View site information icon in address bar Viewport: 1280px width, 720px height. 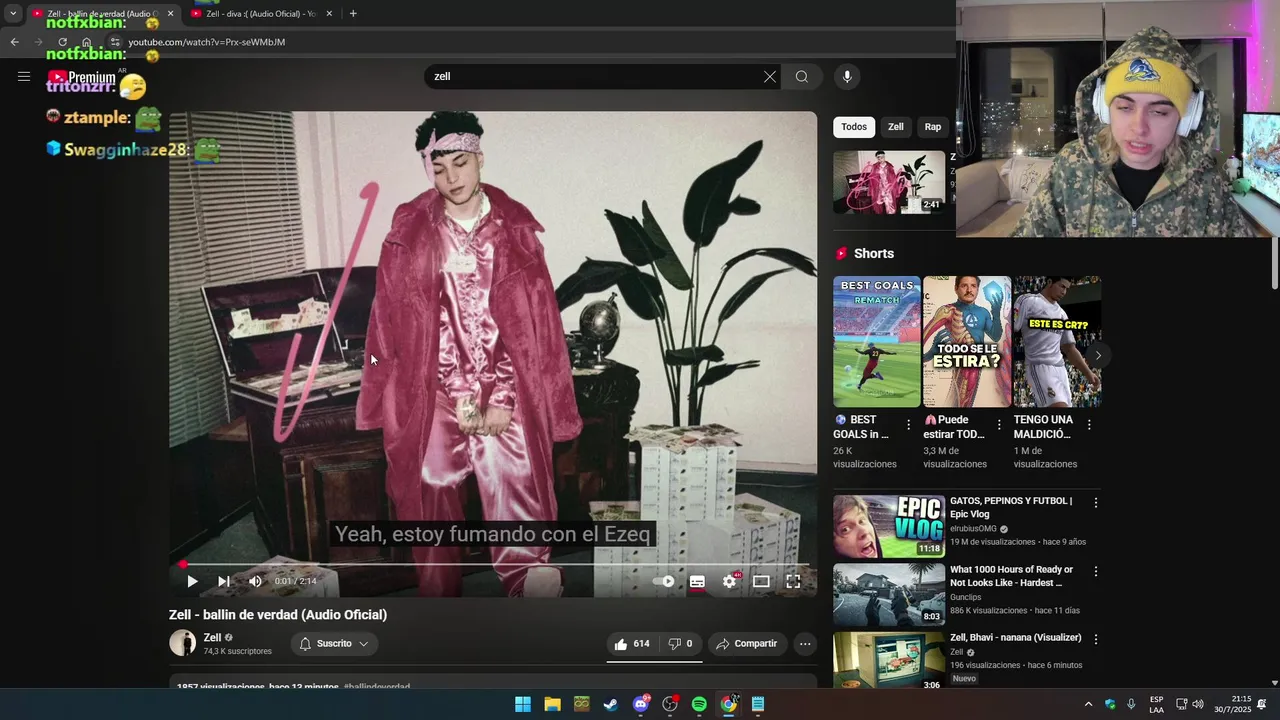coord(114,42)
